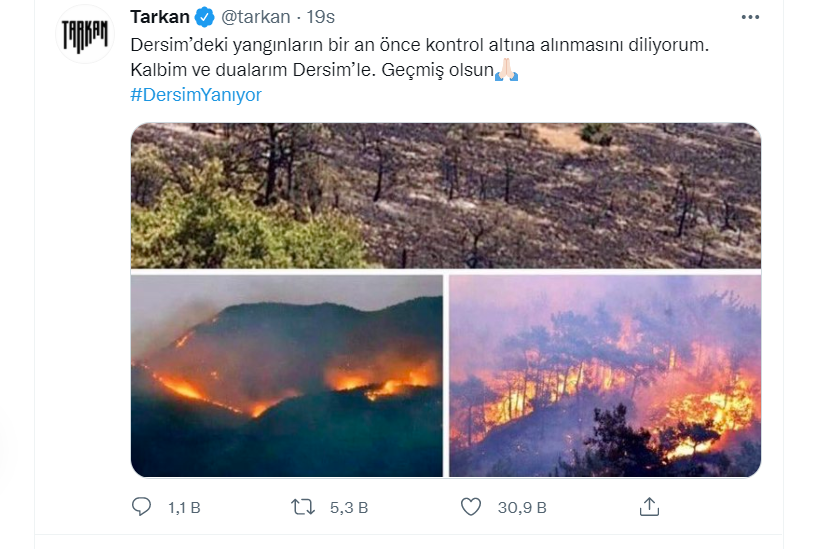
Task: Click the 1,1 B reply count
Action: tap(184, 508)
